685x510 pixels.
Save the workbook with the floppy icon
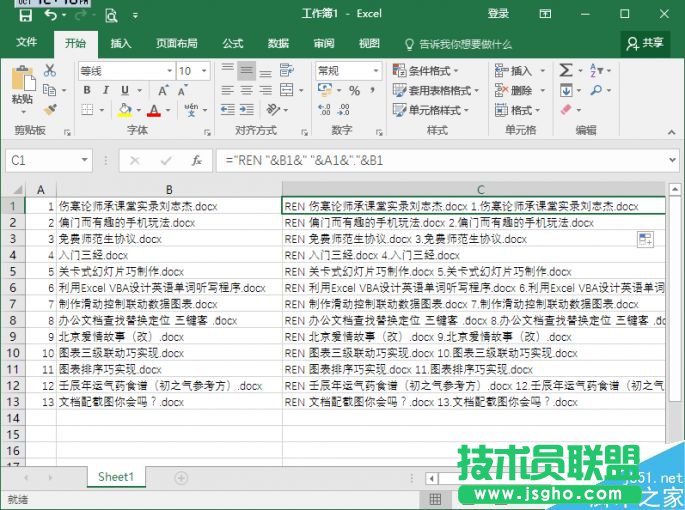coord(25,16)
